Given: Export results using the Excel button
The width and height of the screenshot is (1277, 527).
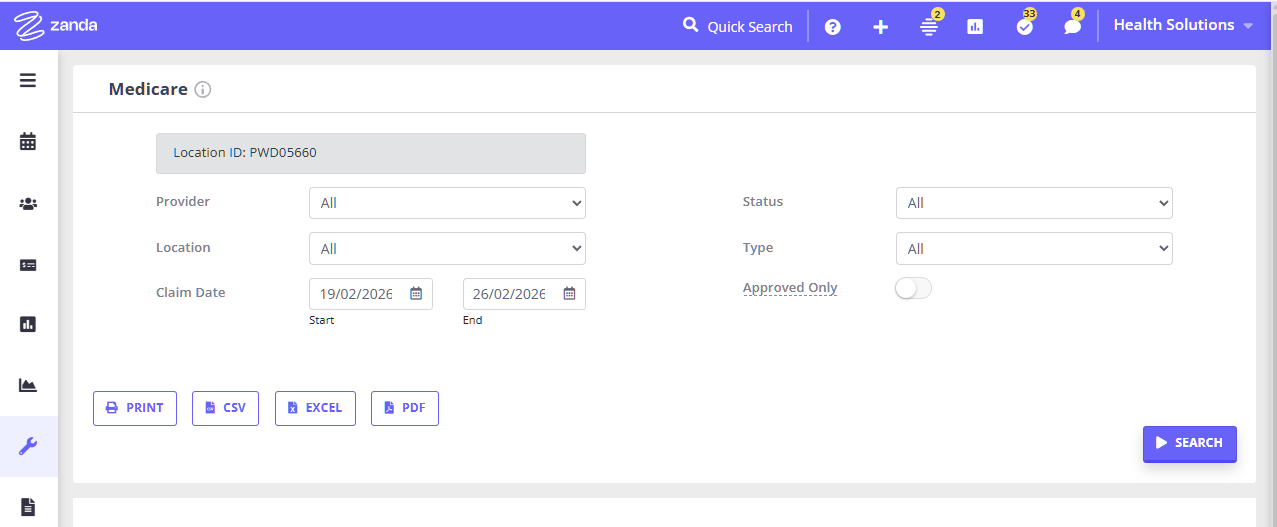Looking at the screenshot, I should coord(315,408).
